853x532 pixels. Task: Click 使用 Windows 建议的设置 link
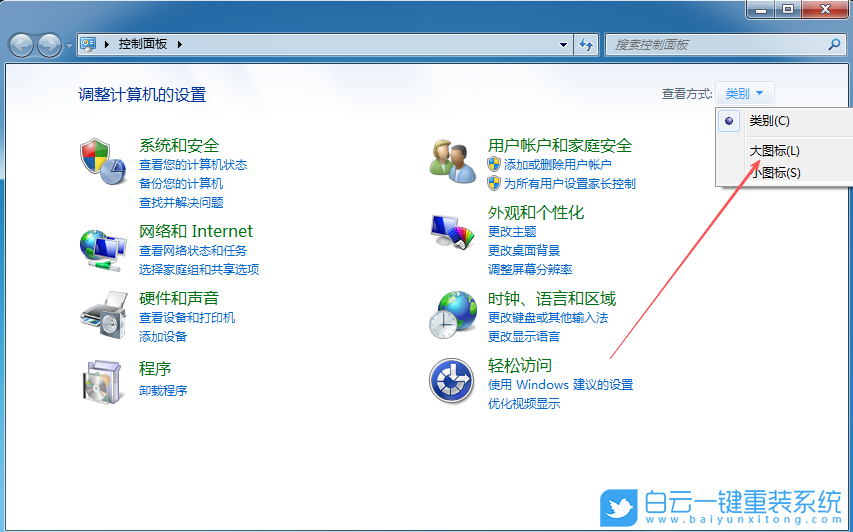point(561,385)
